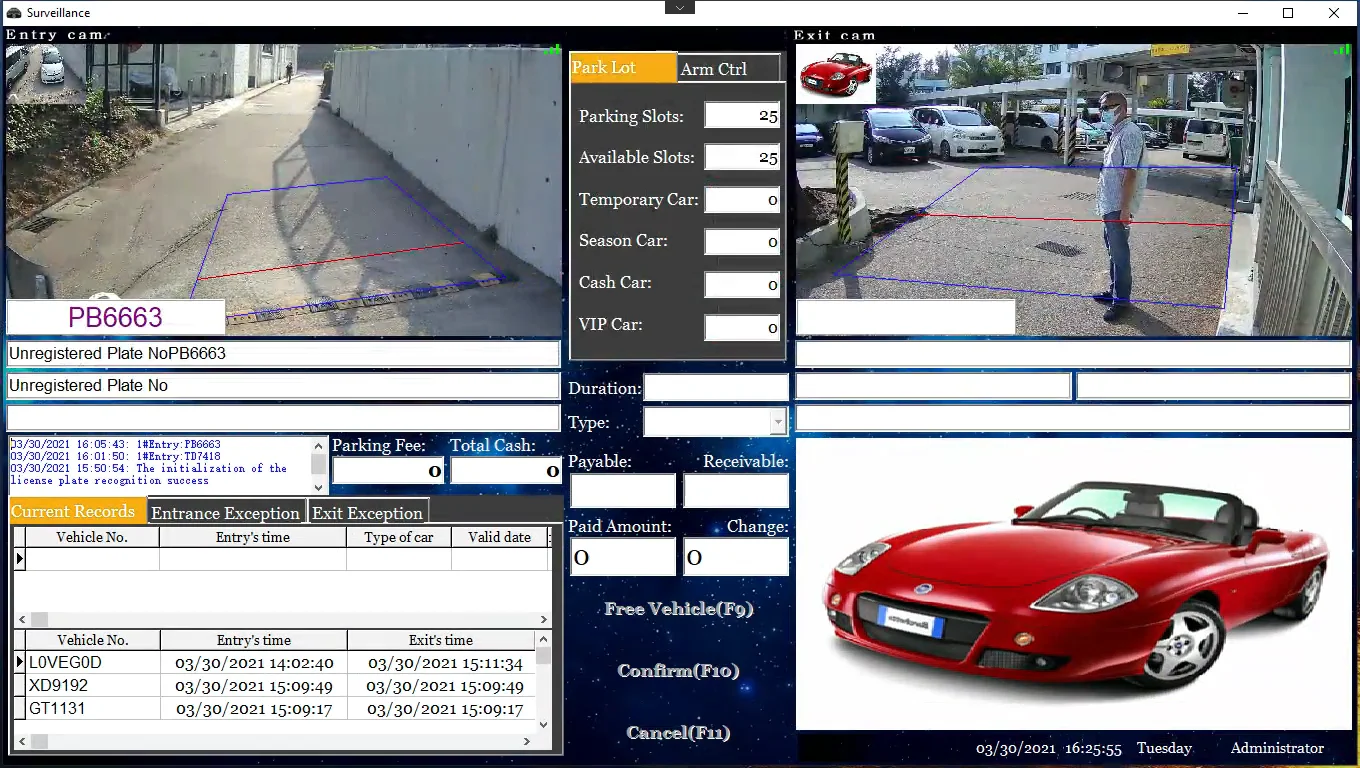Click the row selector arrow in Current Records grid
Viewport: 1360px width, 768px height.
coord(19,559)
